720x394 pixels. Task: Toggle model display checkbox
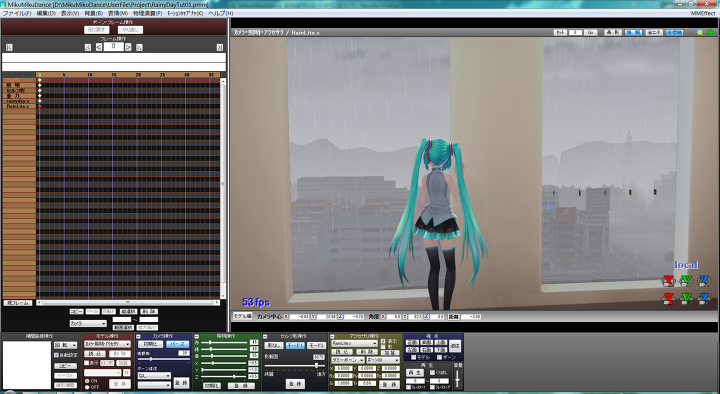click(87, 363)
